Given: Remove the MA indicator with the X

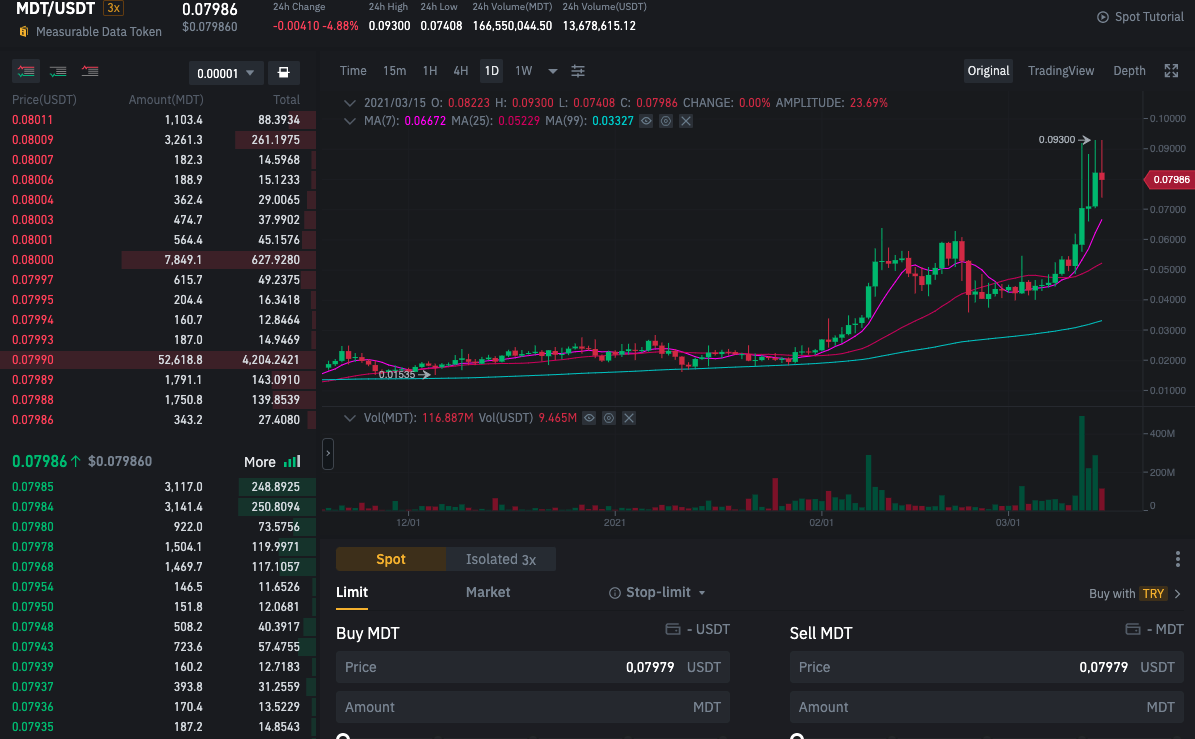Looking at the screenshot, I should [x=686, y=121].
